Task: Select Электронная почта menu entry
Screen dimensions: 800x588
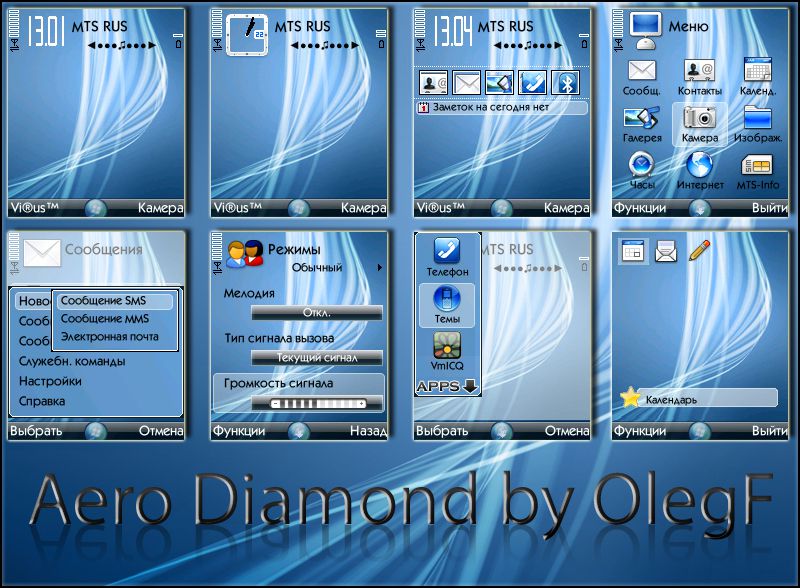Action: [109, 337]
